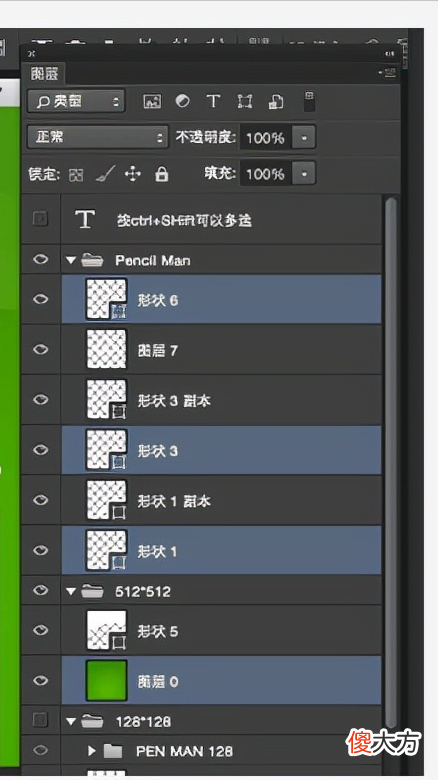438x780 pixels.
Task: Hide the Pencil Man group
Action: [40, 259]
